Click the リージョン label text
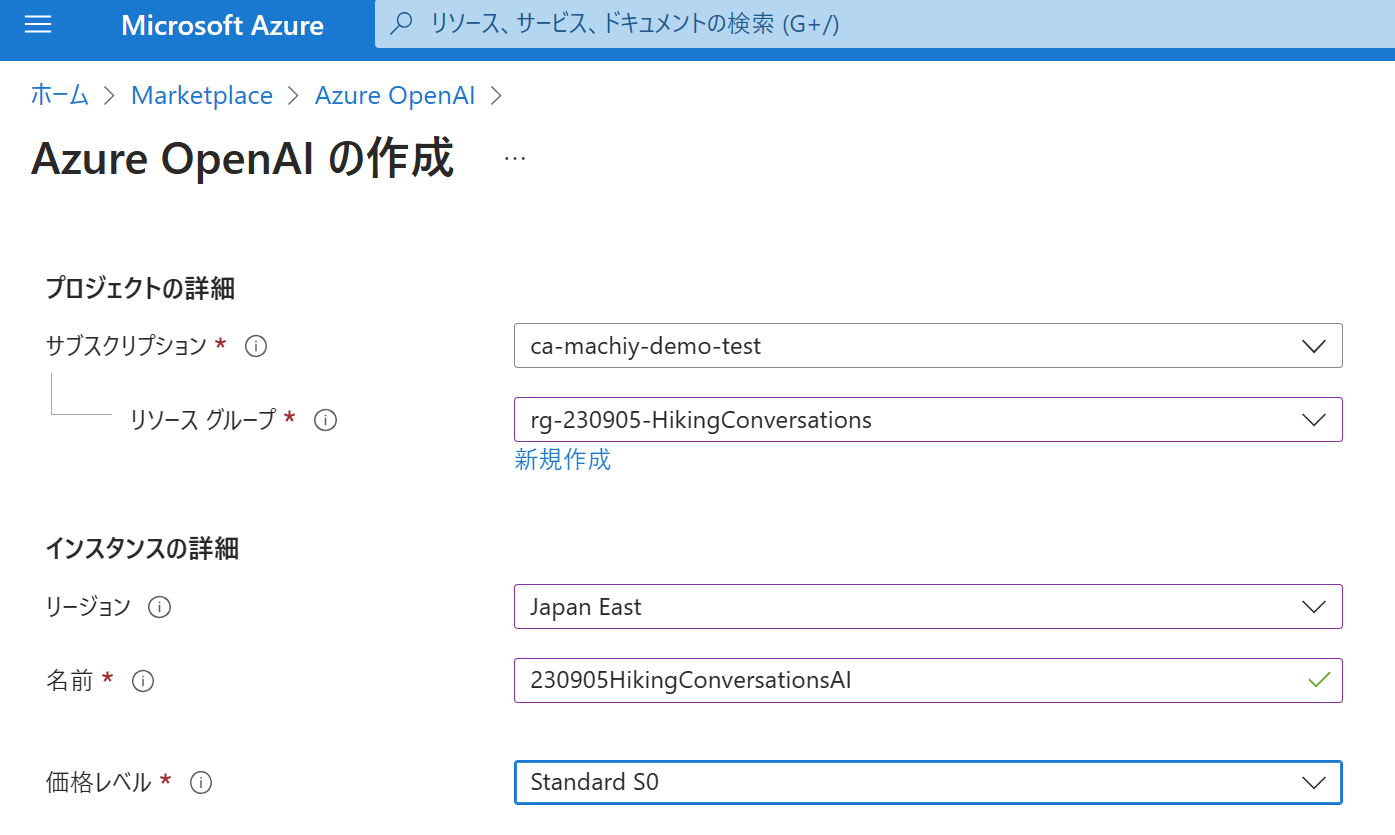Screen dimensions: 1395x835 [88, 607]
